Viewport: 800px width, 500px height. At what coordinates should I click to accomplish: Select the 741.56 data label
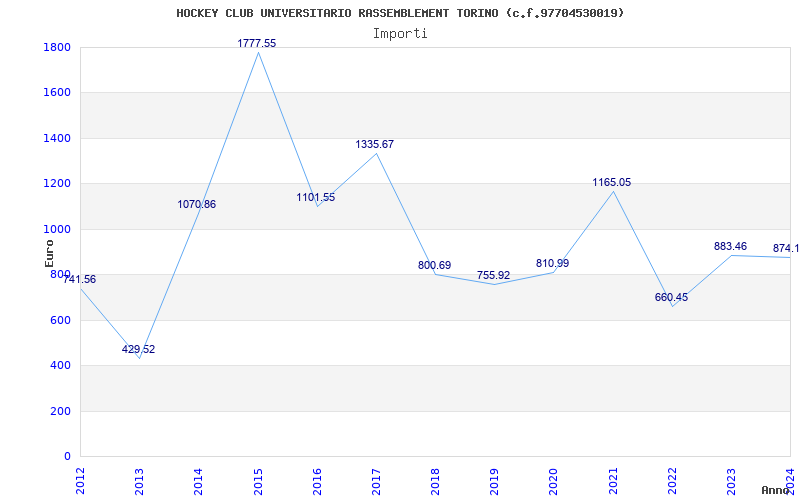pos(79,280)
